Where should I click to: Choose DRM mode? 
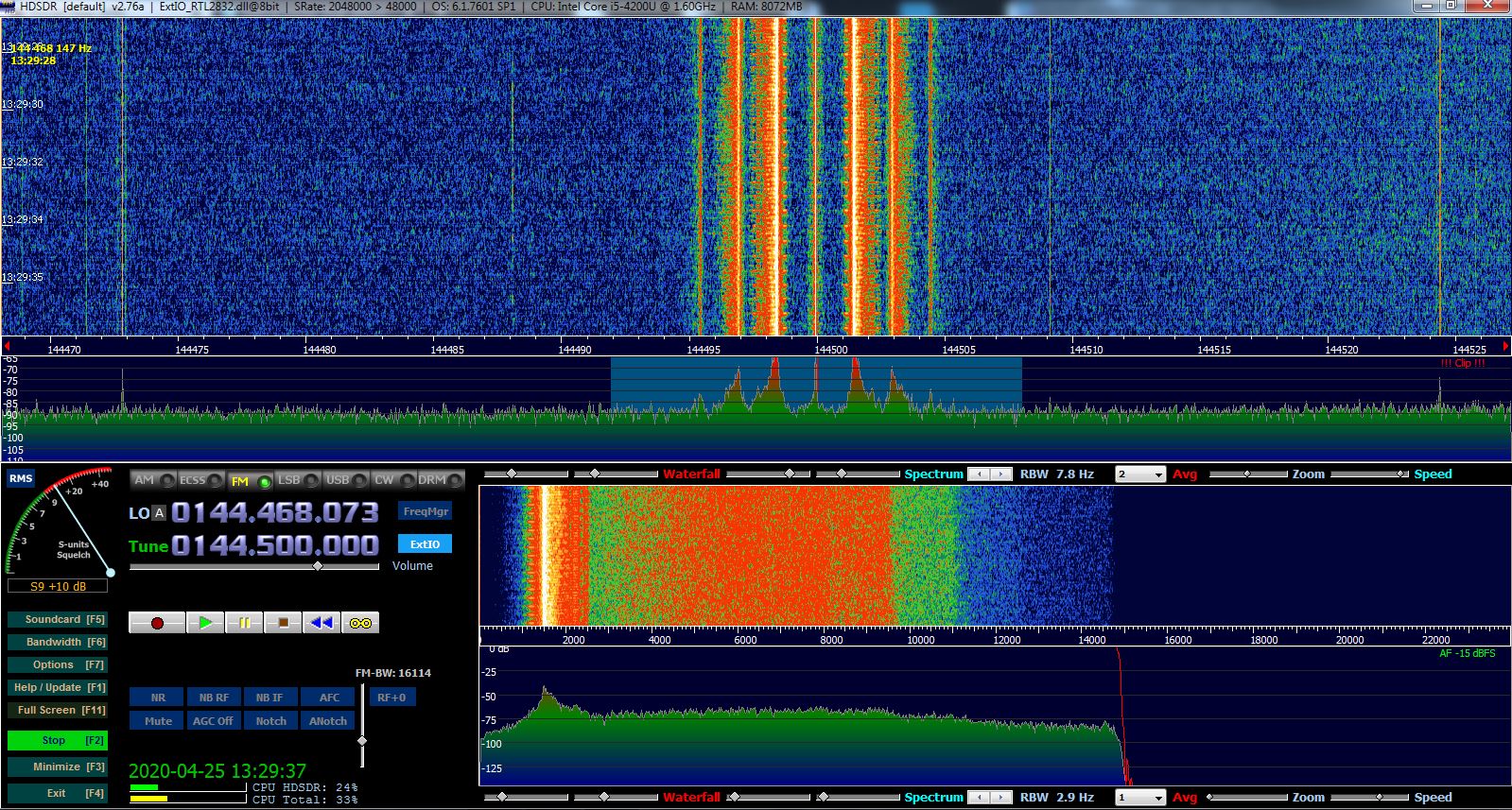[441, 480]
